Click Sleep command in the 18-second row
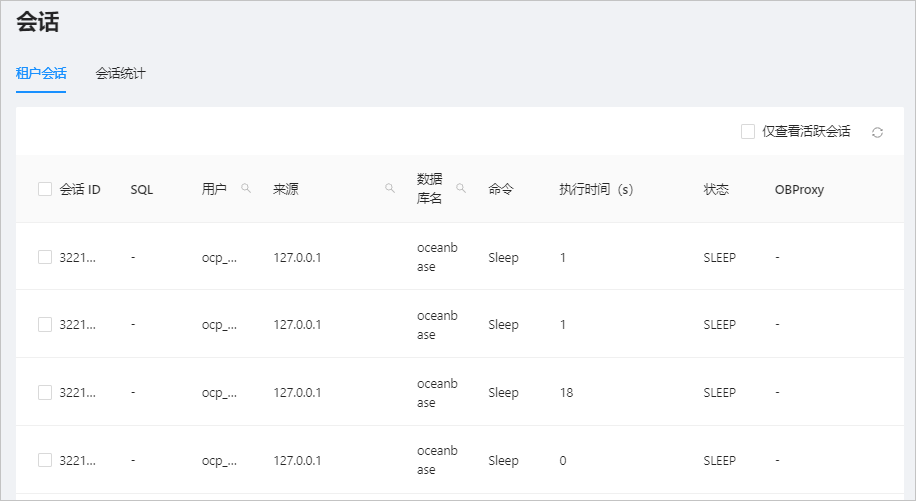 coord(503,393)
